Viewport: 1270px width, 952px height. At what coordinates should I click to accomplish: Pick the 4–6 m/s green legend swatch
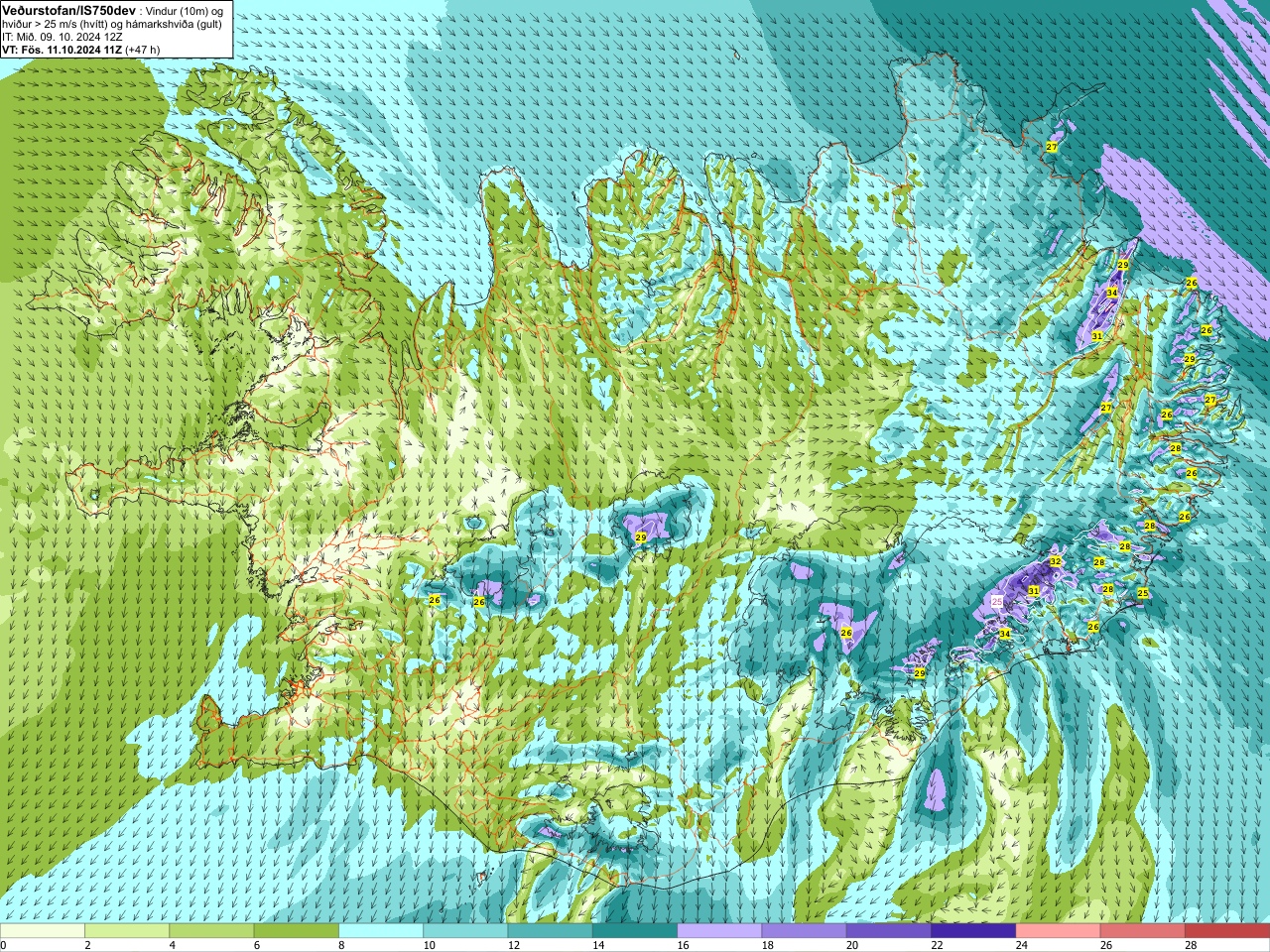(211, 931)
